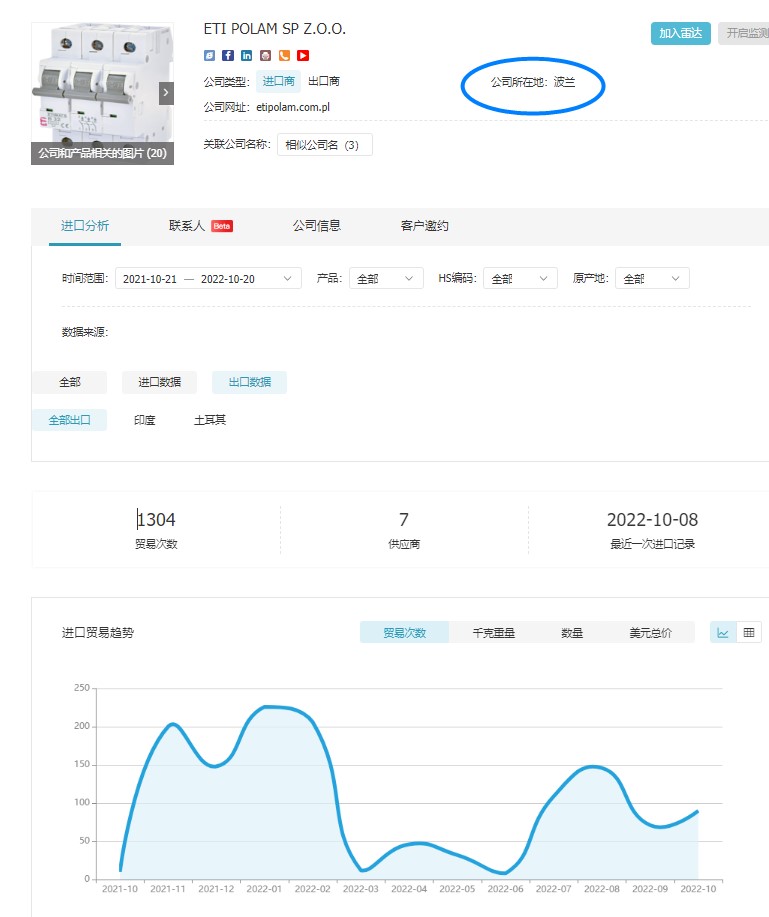769x917 pixels.
Task: Switch to the 进口分析 tab
Action: pos(85,226)
